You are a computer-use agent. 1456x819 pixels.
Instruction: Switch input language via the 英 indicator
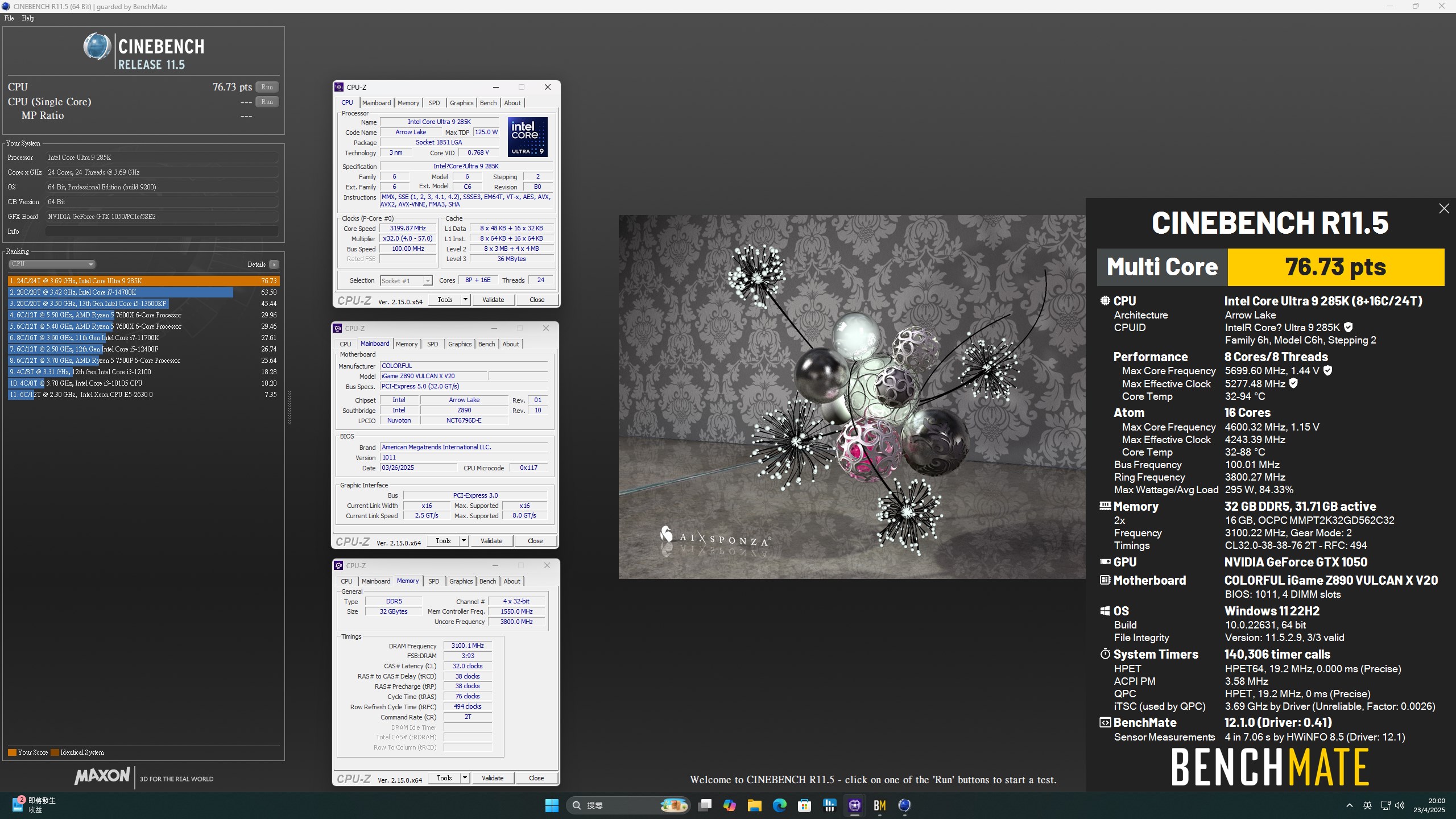[x=1367, y=805]
